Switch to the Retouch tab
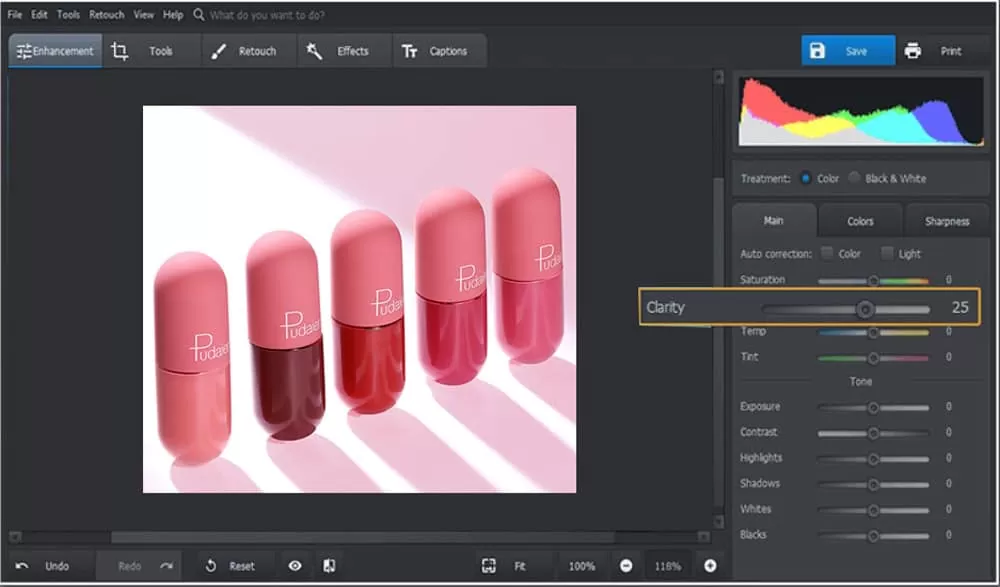Image resolution: width=1000 pixels, height=587 pixels. point(249,51)
